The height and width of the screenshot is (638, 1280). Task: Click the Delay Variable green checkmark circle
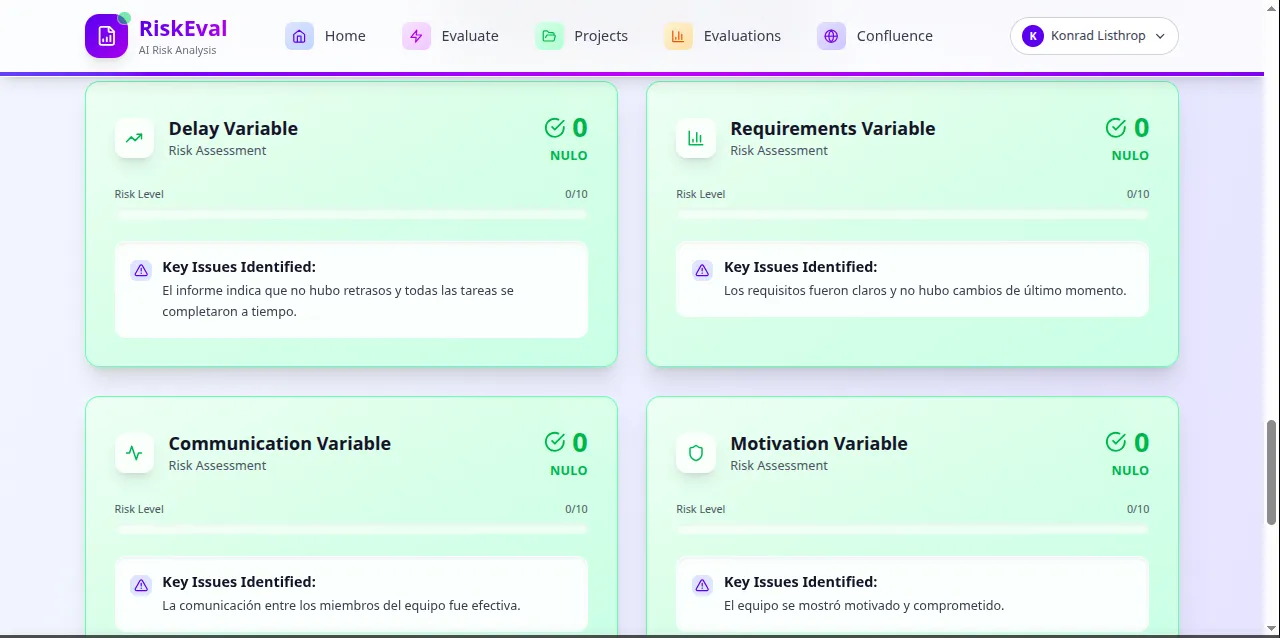pos(555,128)
